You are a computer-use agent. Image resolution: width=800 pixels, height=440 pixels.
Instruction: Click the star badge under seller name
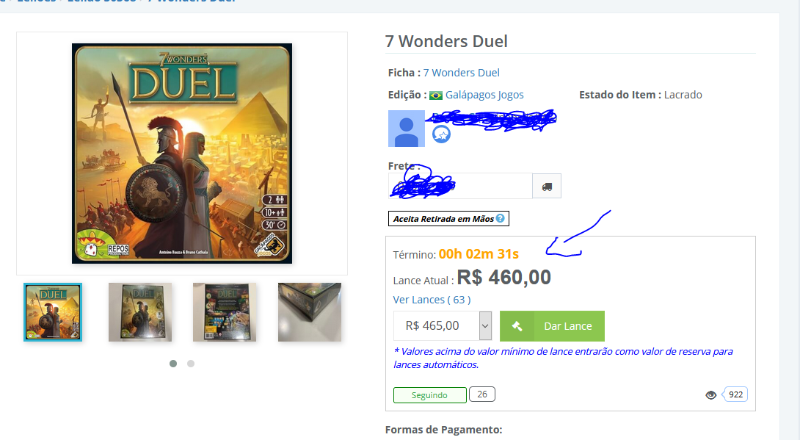coord(441,134)
